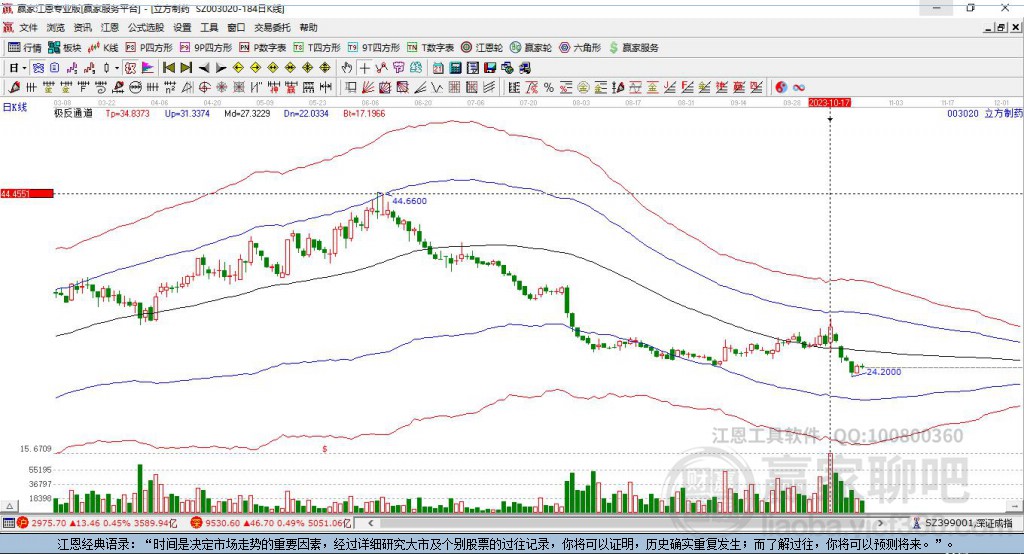
Task: Click the 日K线 chart label
Action: [15, 107]
